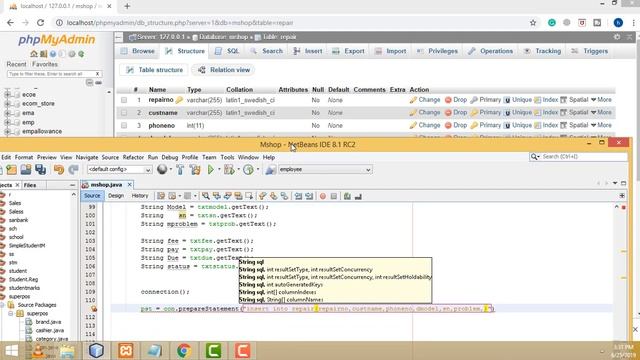Viewport: 640px width, 360px height.
Task: Click the Toggle Bookmark icon in editor toolbar
Action: click(284, 196)
